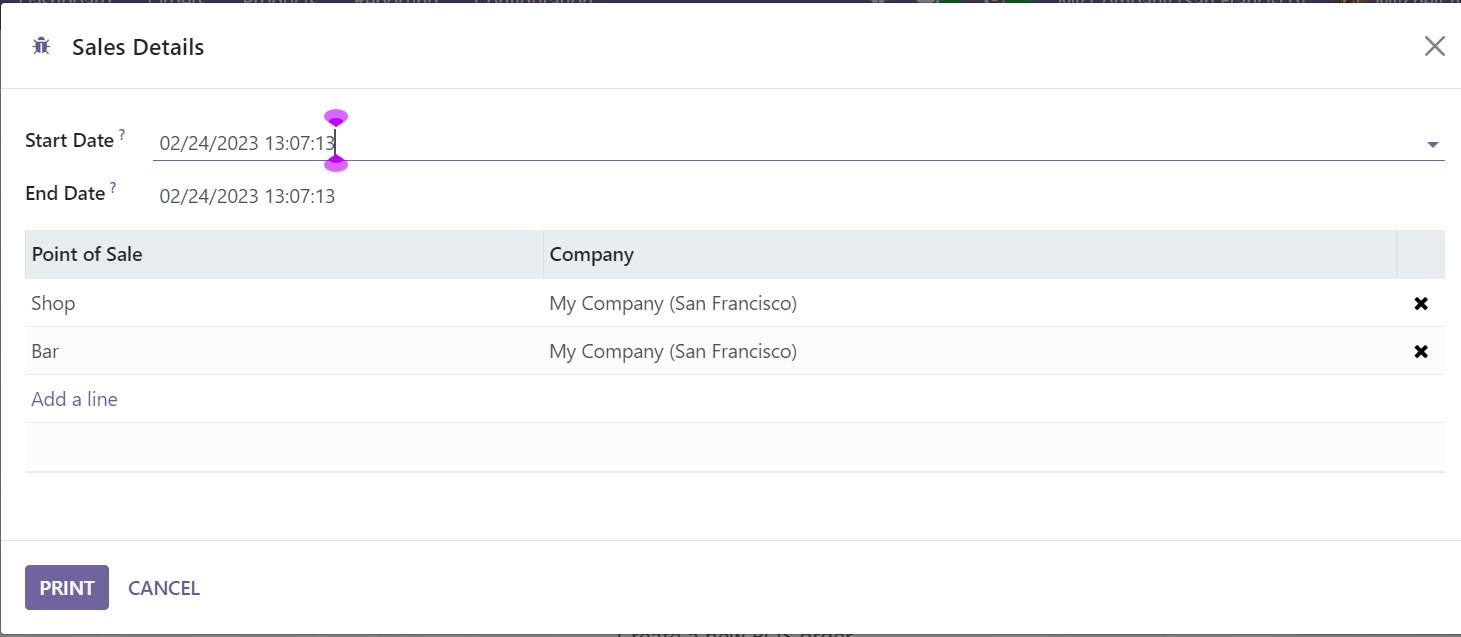
Task: Click inside the Start Date field
Action: click(x=700, y=144)
